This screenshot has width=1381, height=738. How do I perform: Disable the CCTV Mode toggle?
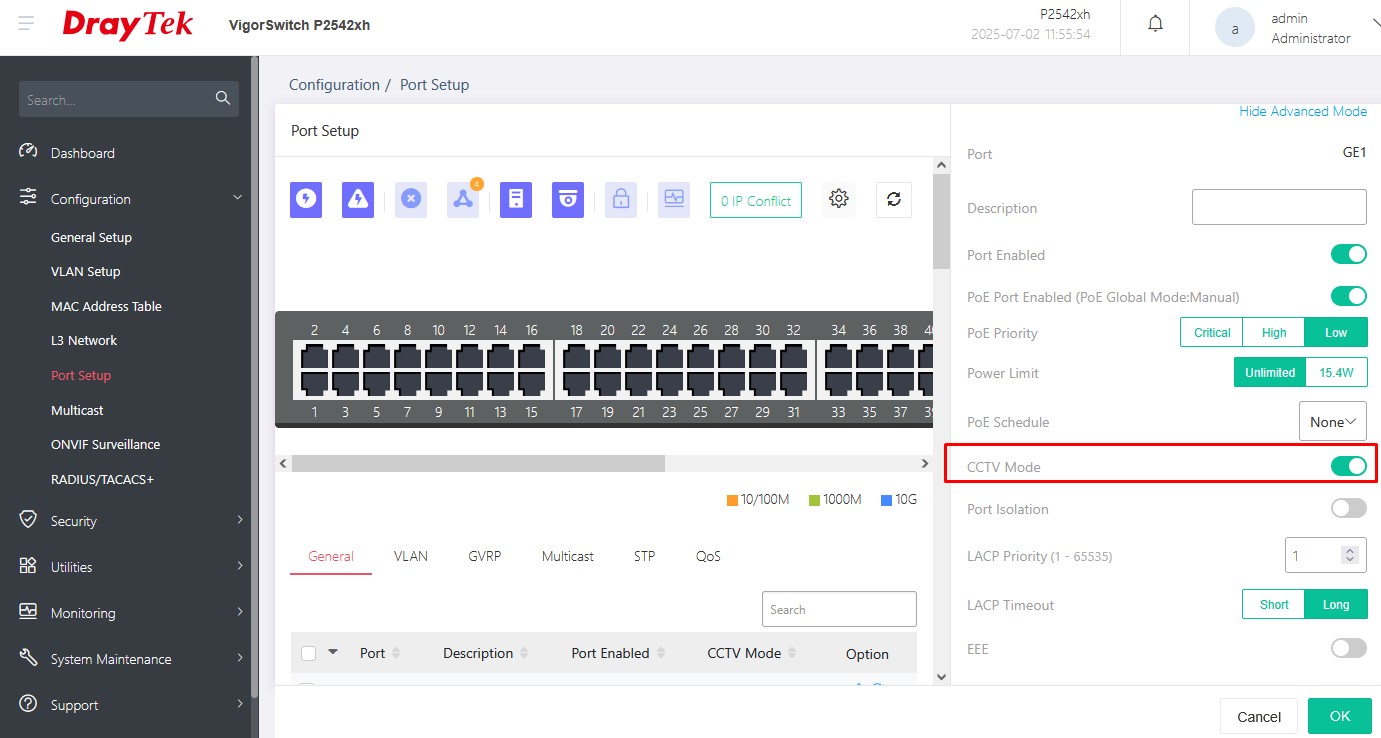point(1348,466)
